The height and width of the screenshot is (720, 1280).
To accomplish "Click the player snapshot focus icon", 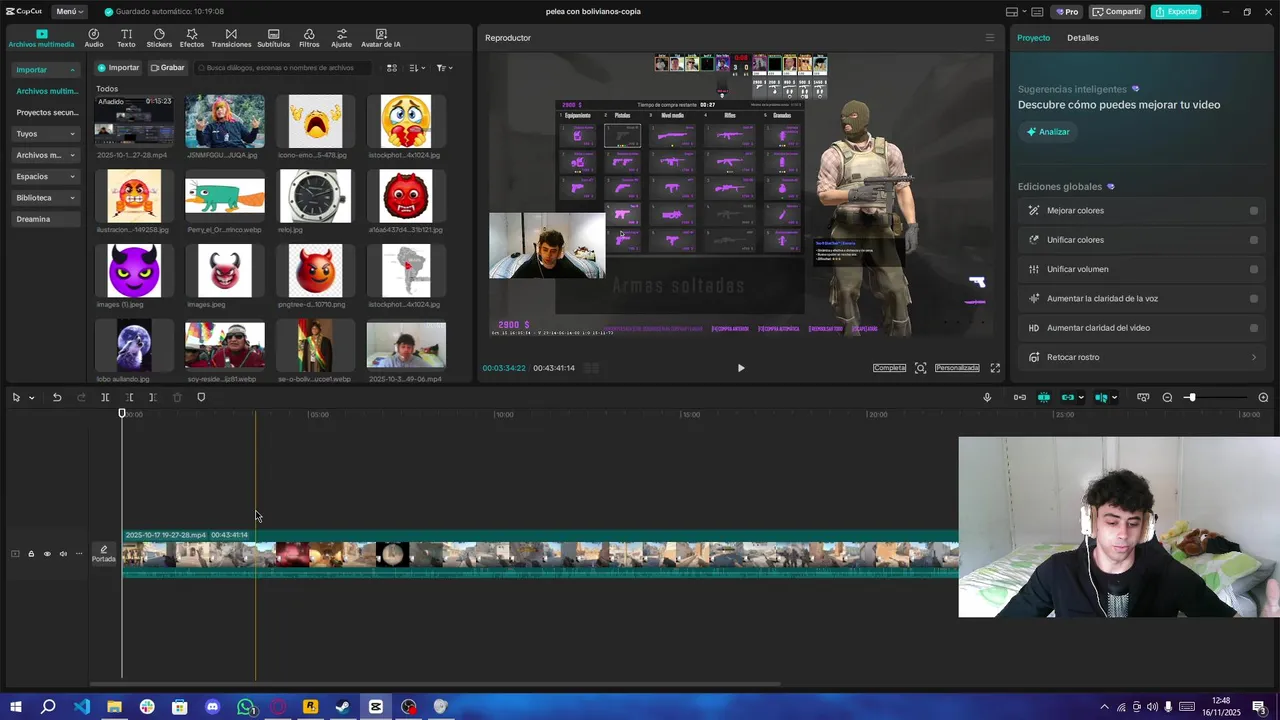I will (921, 368).
